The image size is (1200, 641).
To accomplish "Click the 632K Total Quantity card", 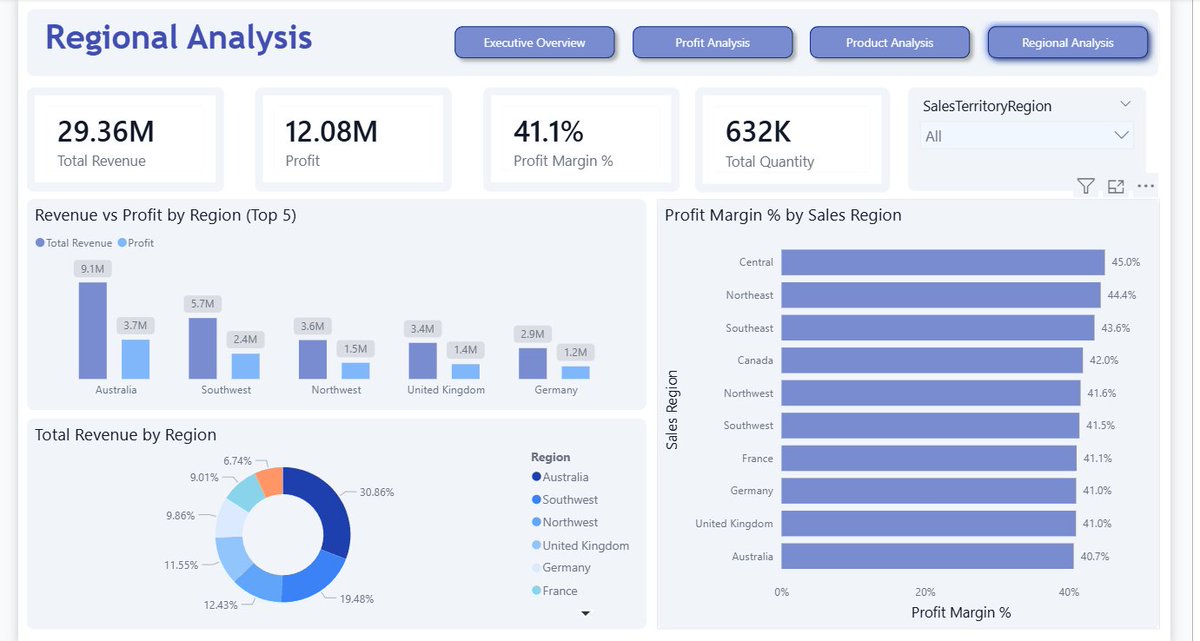I will [792, 139].
